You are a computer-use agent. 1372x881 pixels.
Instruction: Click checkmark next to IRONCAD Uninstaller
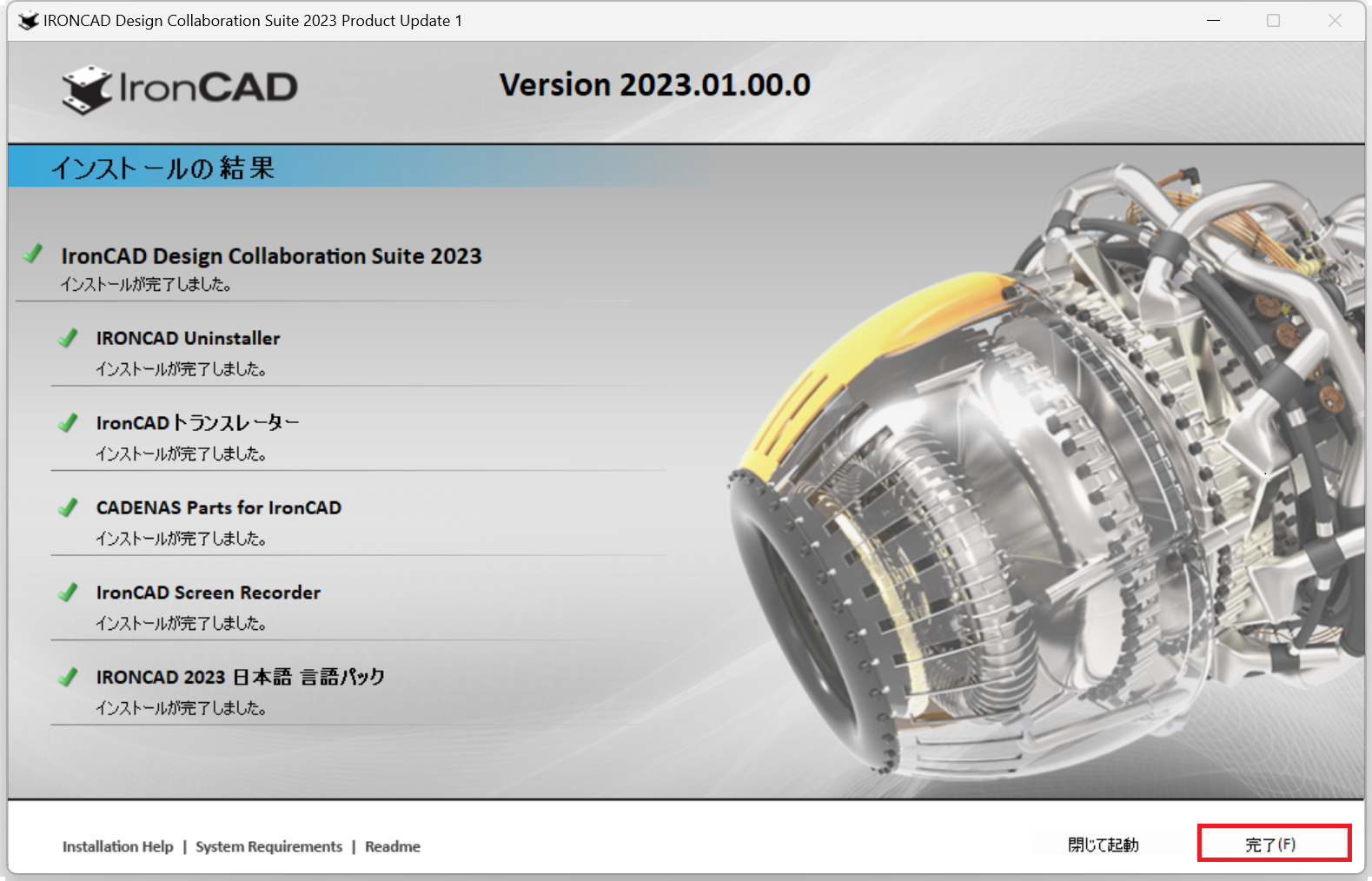coord(68,338)
